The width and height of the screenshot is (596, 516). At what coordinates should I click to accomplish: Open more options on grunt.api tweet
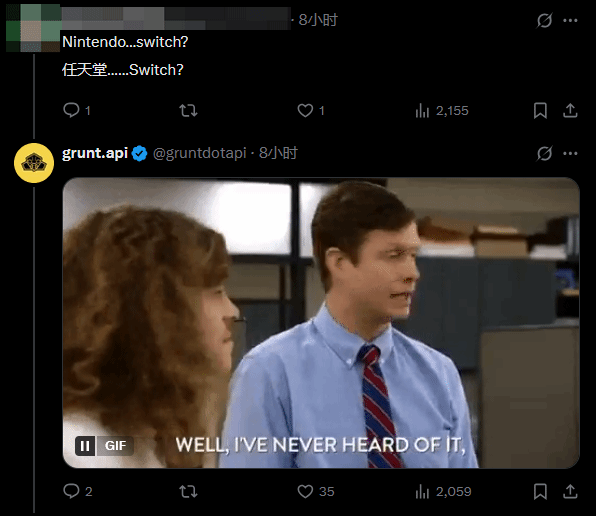click(570, 154)
